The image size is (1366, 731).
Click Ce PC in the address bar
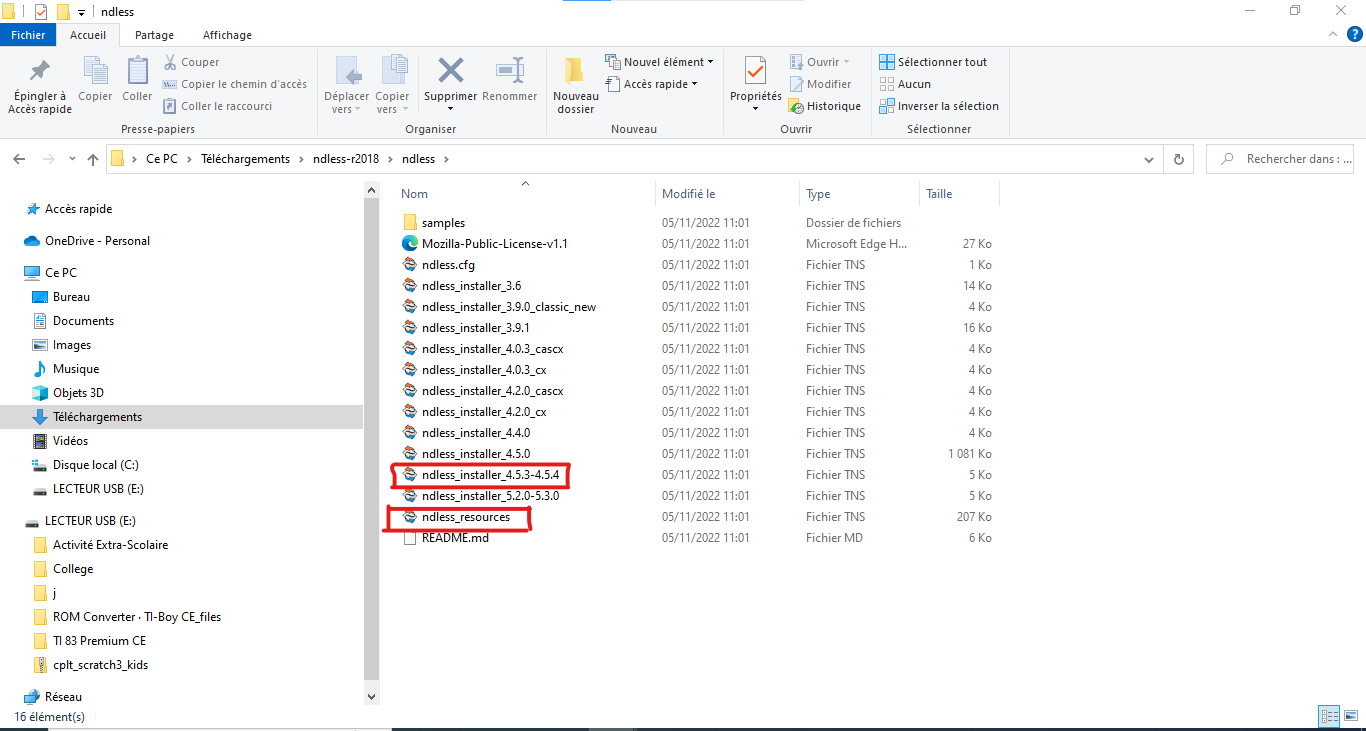click(162, 159)
